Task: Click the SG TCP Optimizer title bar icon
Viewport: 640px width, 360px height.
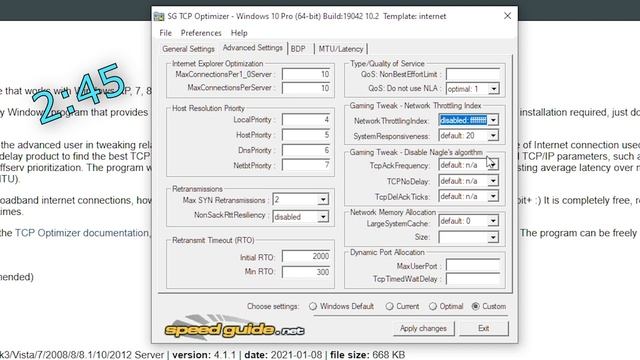Action: [159, 16]
